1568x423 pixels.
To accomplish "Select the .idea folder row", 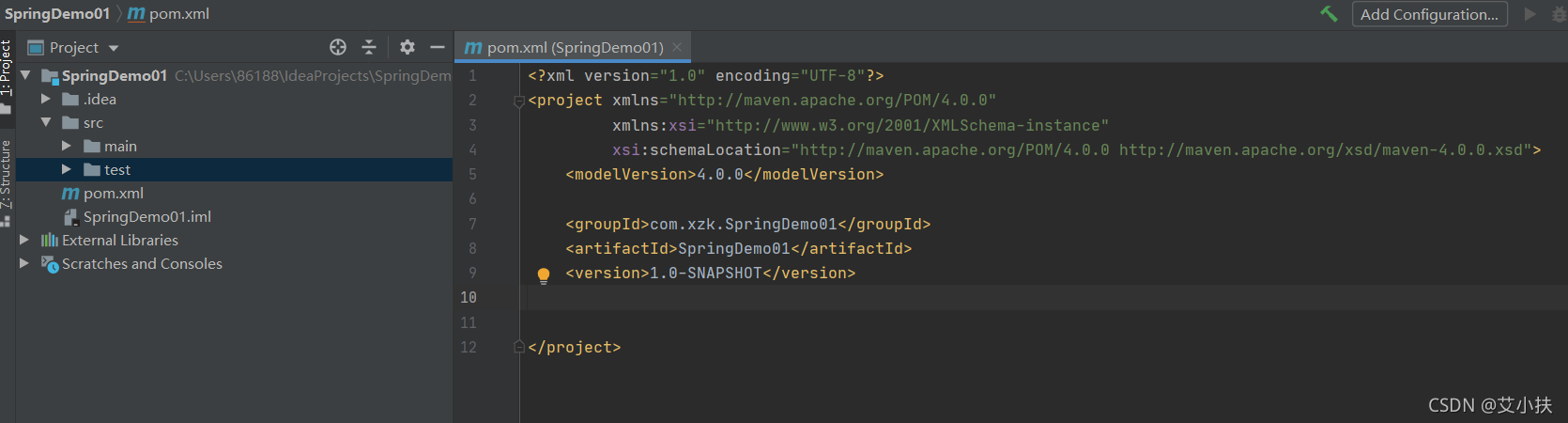I will [234, 99].
